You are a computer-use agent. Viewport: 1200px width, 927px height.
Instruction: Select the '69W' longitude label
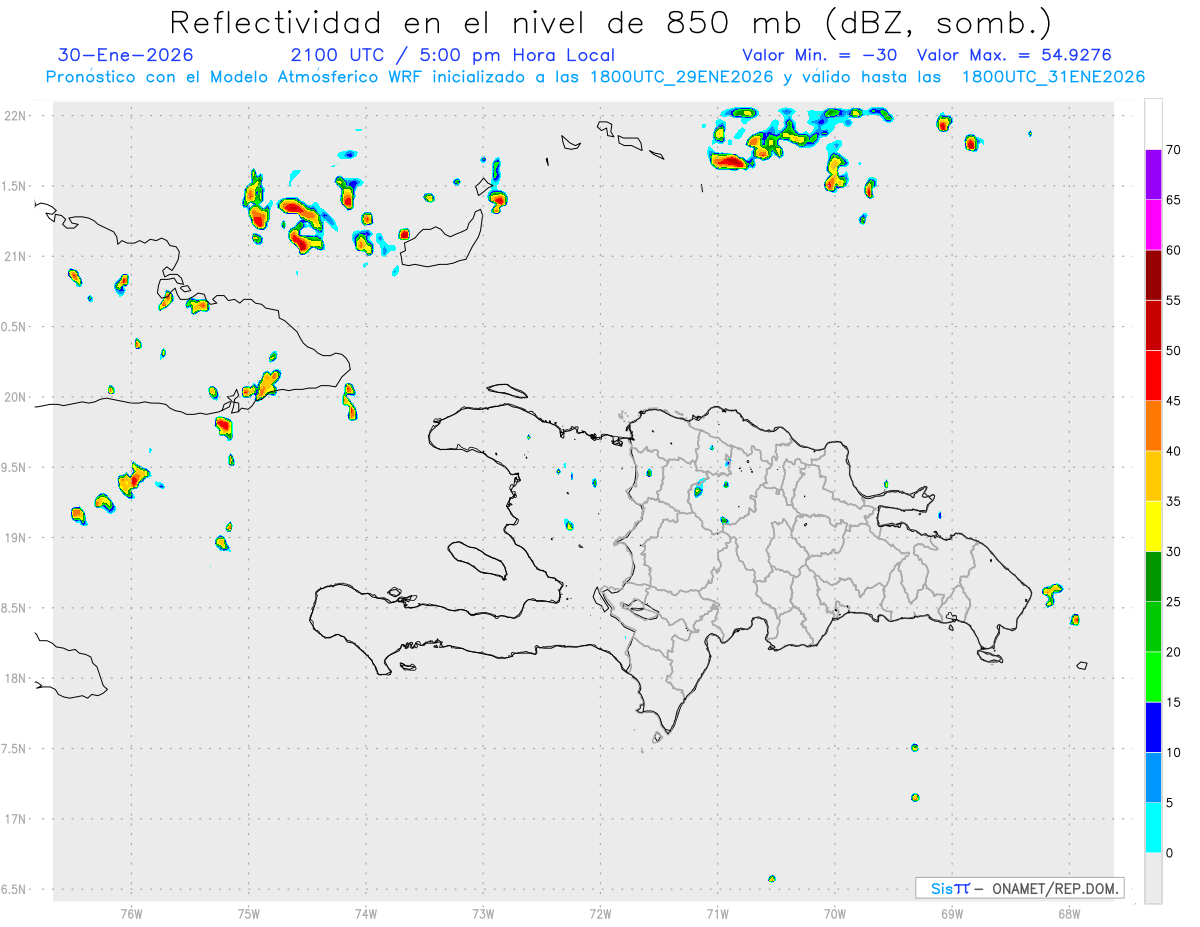pyautogui.click(x=952, y=913)
